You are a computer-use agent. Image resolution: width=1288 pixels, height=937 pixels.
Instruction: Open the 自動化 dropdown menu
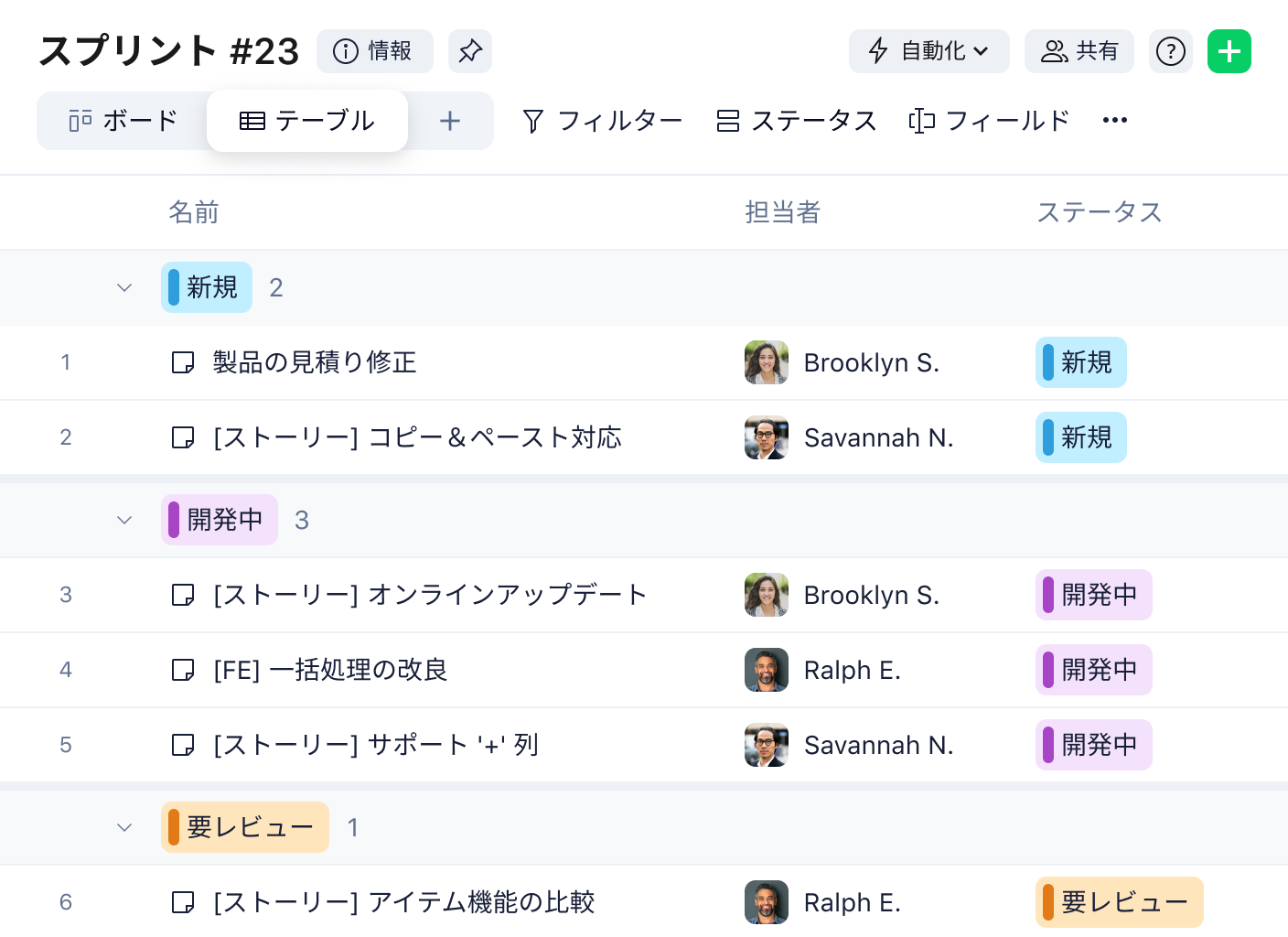pyautogui.click(x=928, y=51)
